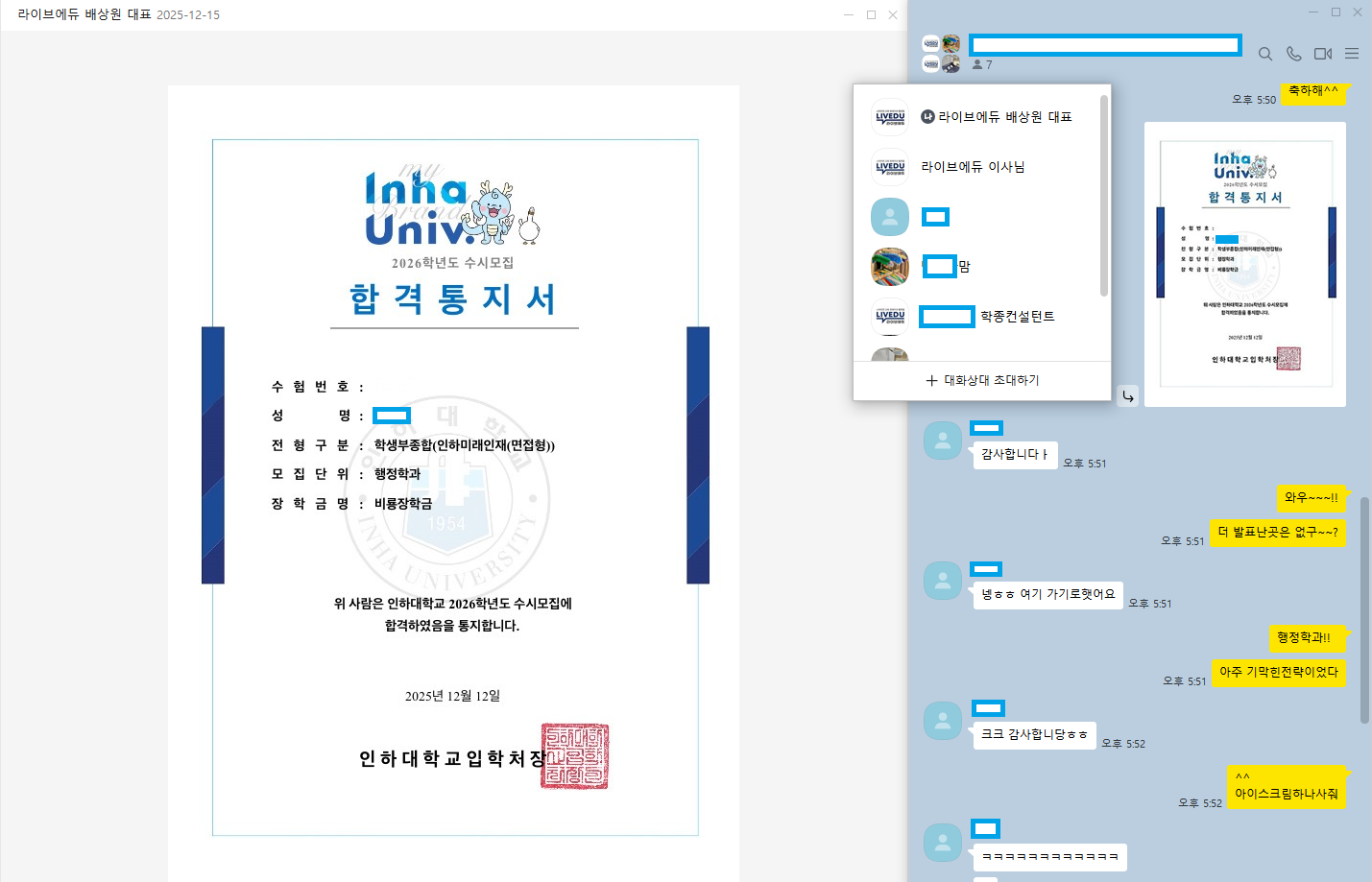The width and height of the screenshot is (1372, 882).
Task: Open the colorful photo avatar in member list
Action: point(890,267)
